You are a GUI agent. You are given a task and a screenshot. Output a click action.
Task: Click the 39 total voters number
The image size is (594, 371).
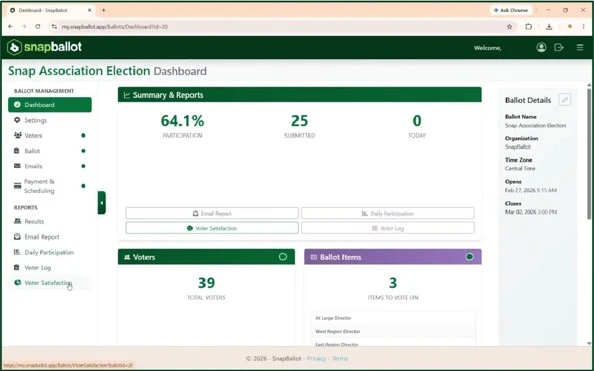[206, 283]
